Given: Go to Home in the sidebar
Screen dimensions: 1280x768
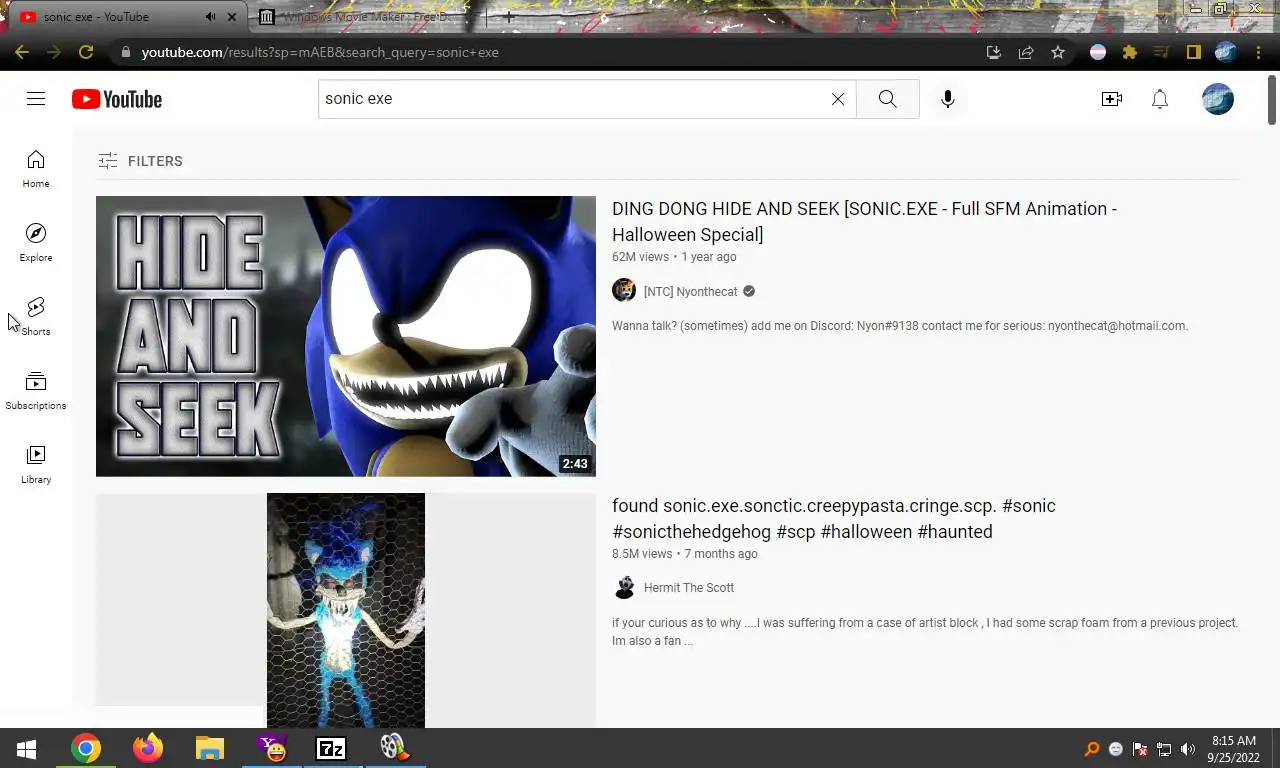Looking at the screenshot, I should pos(36,169).
